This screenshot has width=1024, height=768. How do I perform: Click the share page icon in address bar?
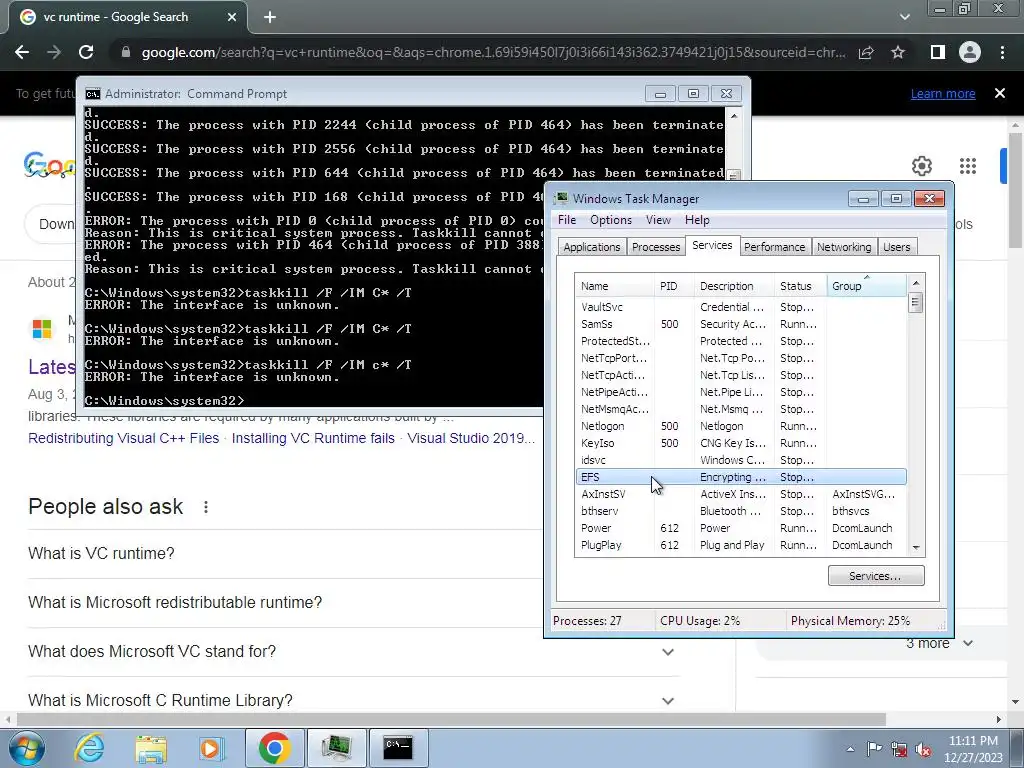[866, 52]
